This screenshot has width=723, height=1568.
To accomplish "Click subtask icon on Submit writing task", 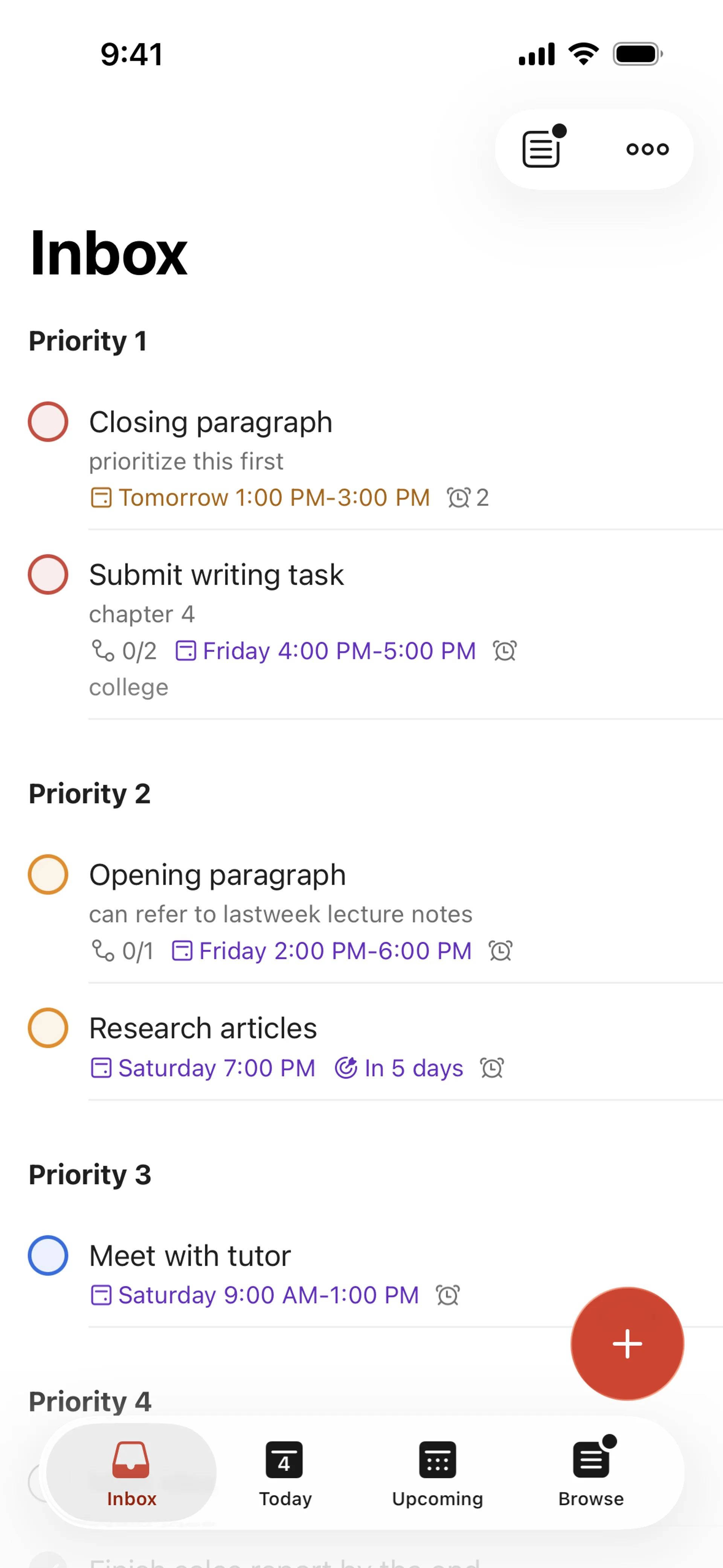I will pyautogui.click(x=103, y=650).
